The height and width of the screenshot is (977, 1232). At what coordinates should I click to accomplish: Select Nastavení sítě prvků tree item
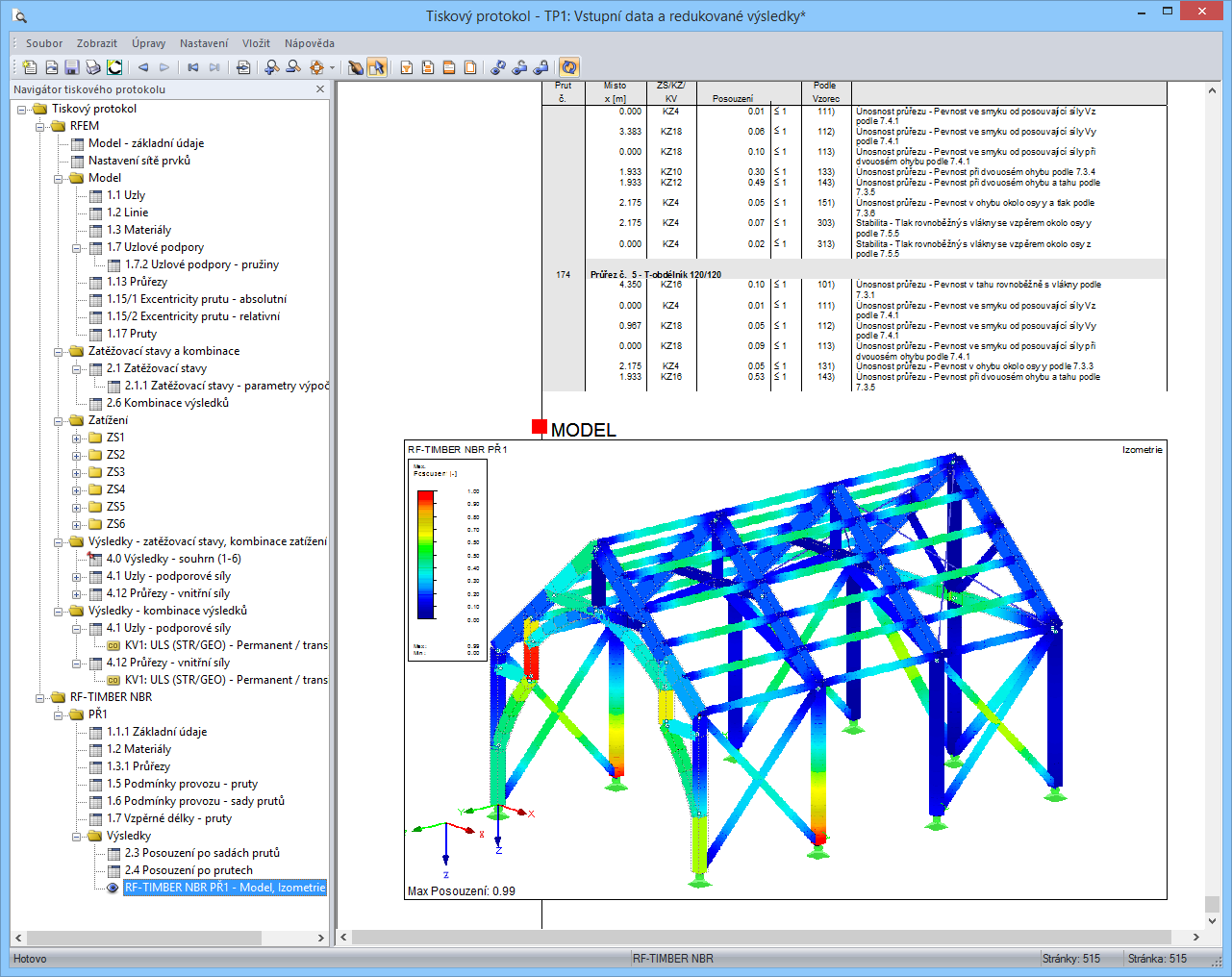[139, 161]
